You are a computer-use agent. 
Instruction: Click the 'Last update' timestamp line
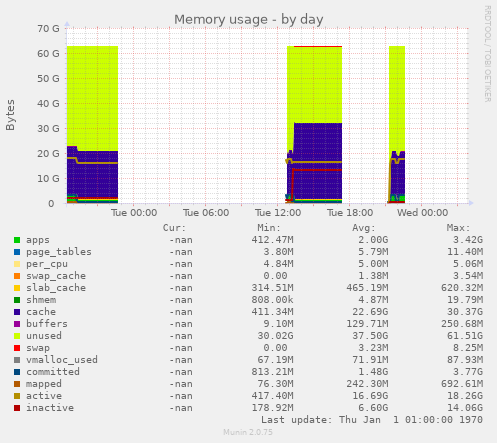click(x=372, y=420)
